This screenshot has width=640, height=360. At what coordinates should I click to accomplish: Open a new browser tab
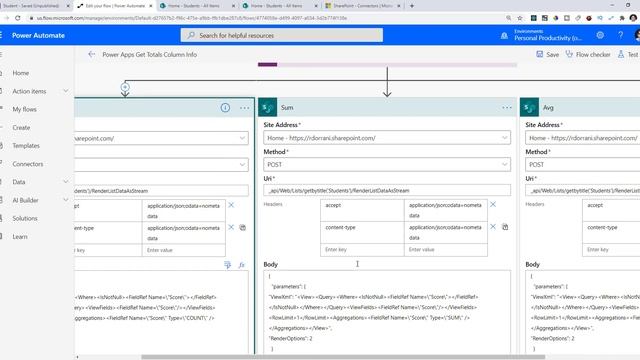(x=412, y=6)
